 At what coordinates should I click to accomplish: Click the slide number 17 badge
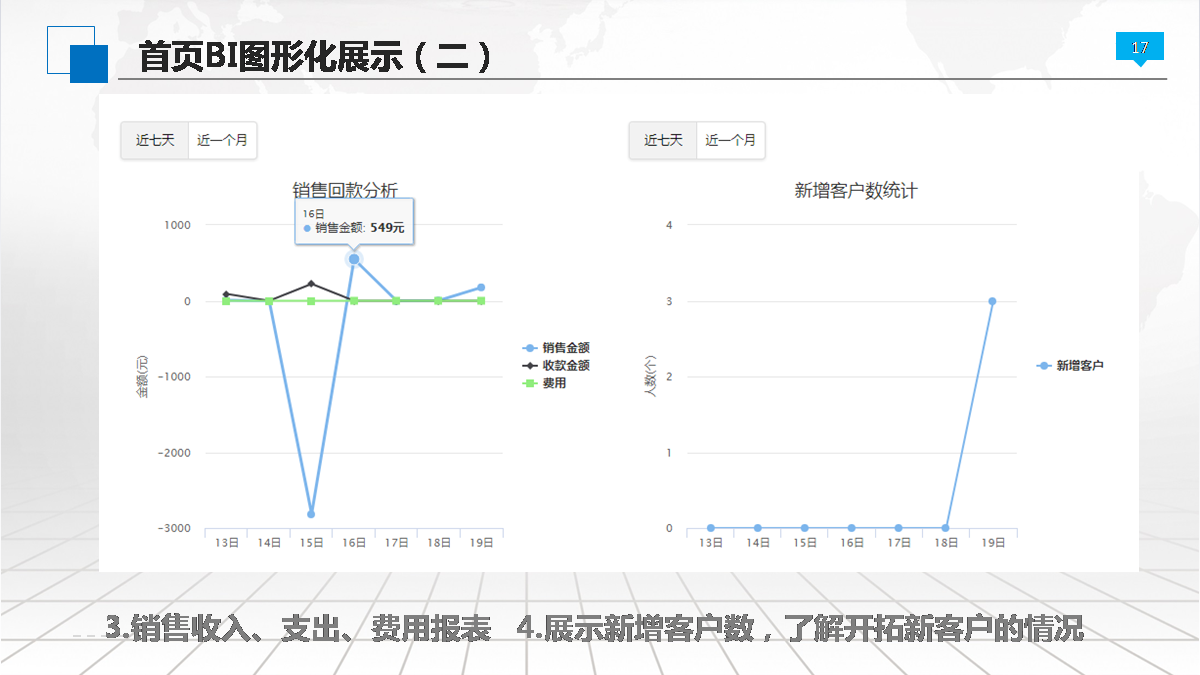point(1139,48)
